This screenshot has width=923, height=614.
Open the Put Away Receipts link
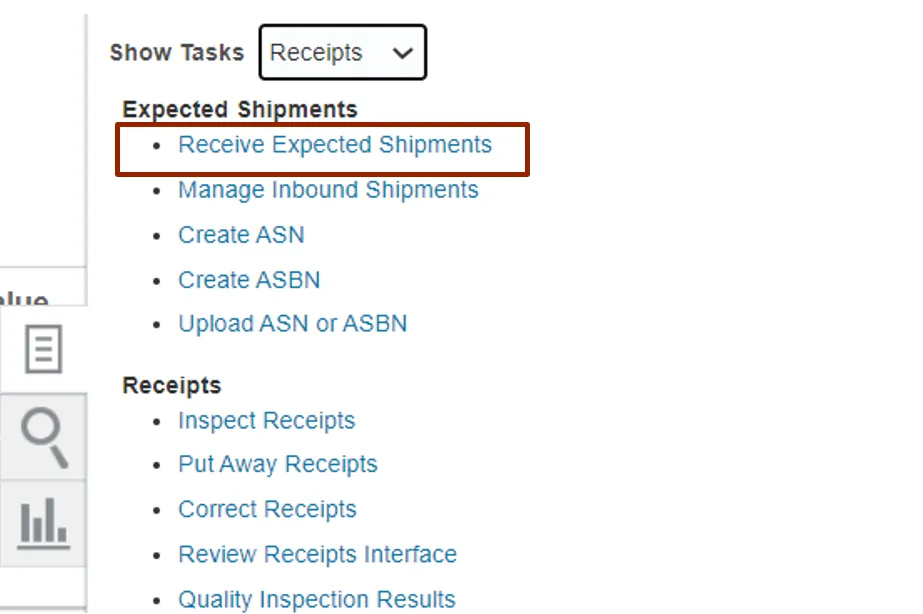(277, 465)
